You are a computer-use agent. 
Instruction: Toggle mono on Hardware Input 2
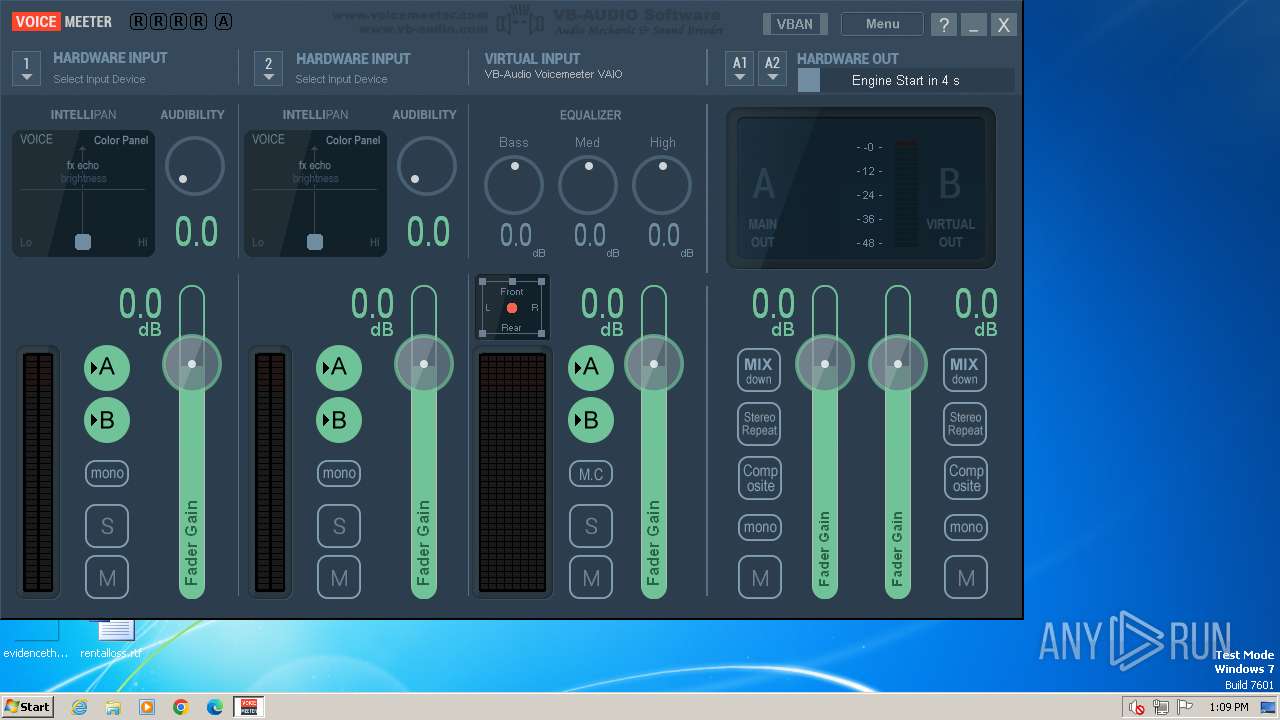pyautogui.click(x=339, y=473)
